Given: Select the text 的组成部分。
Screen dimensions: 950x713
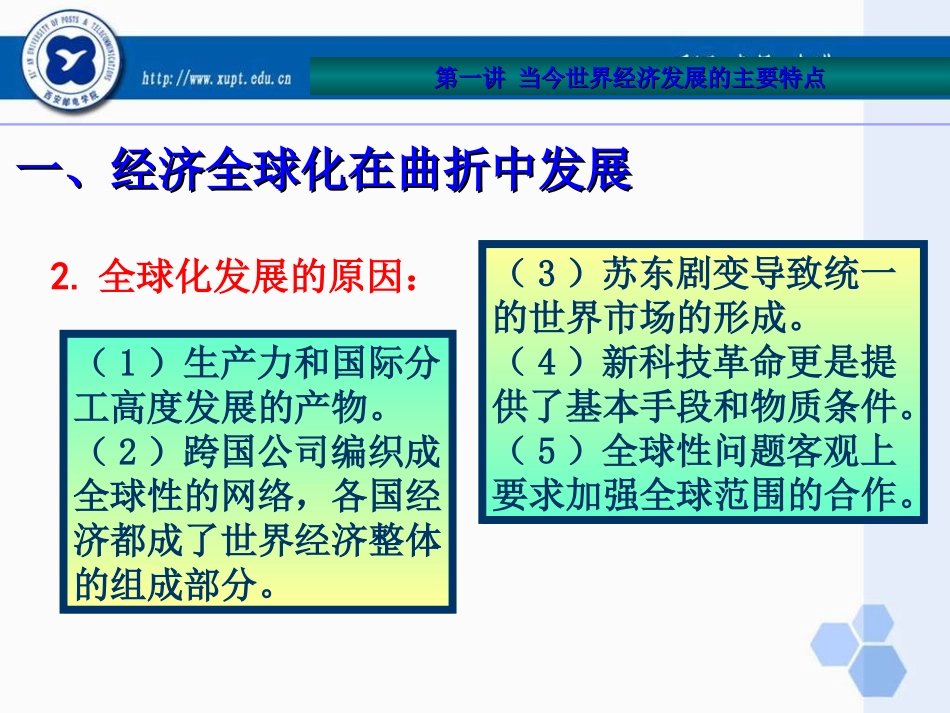Looking at the screenshot, I should (174, 585).
